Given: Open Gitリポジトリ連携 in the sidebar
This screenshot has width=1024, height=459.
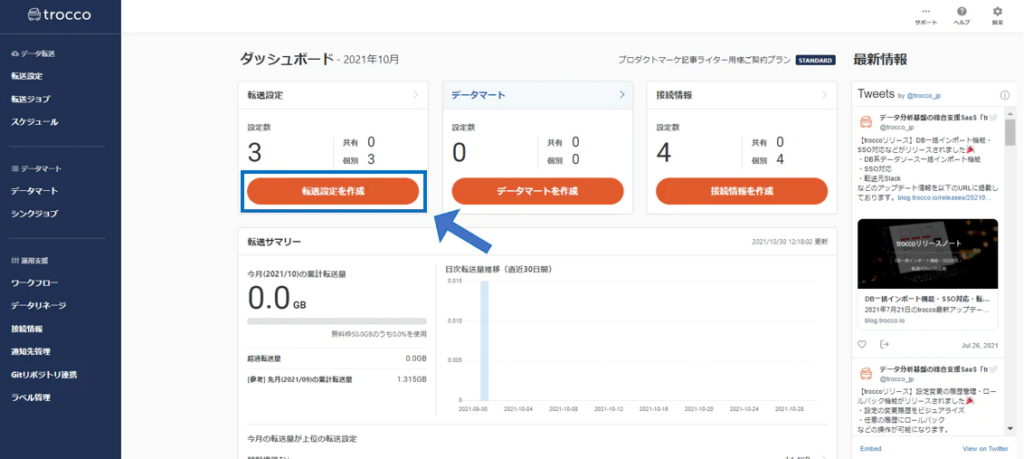Looking at the screenshot, I should [44, 375].
